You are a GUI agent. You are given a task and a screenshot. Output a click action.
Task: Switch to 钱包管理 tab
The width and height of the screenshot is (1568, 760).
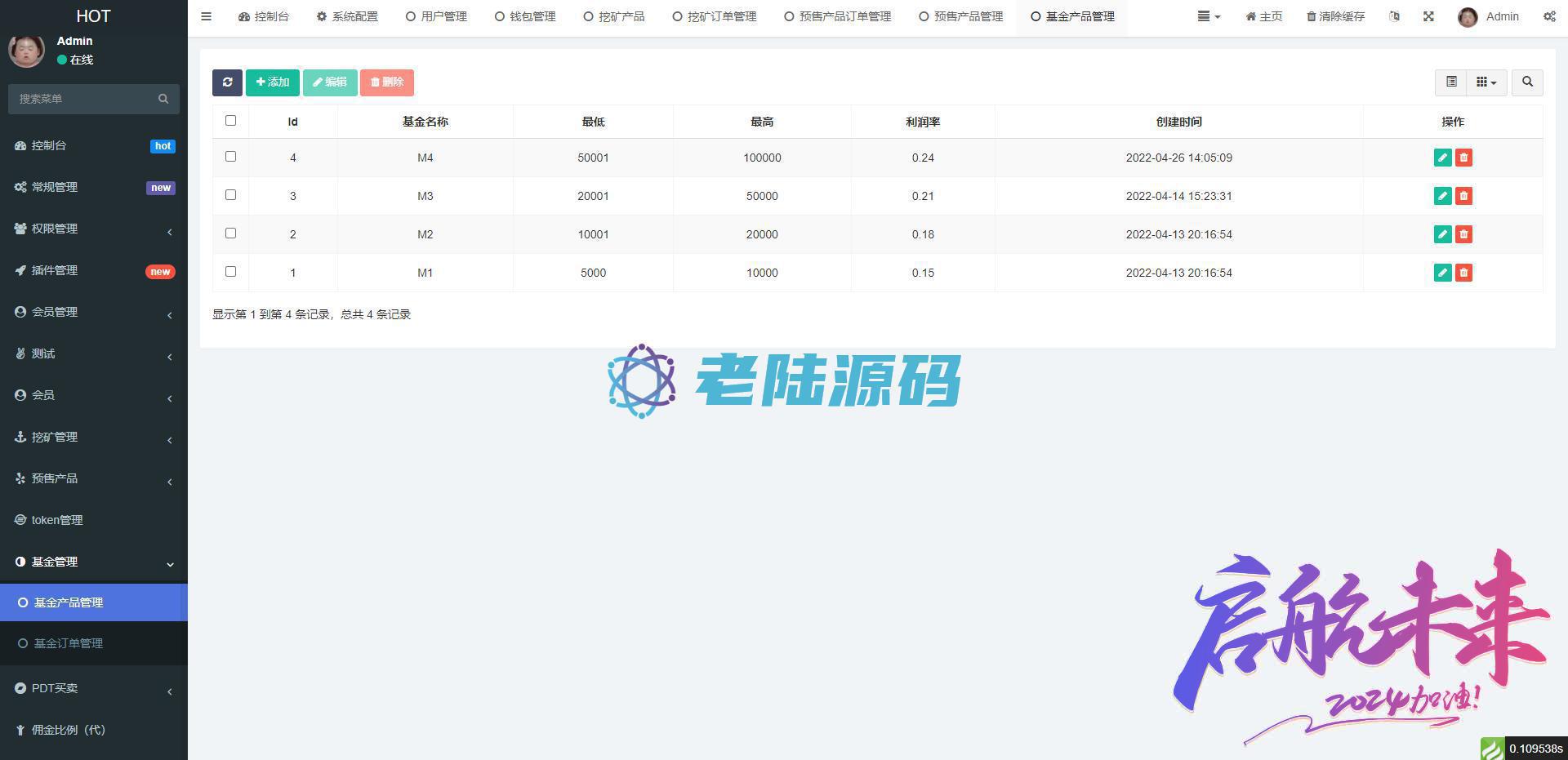pyautogui.click(x=525, y=16)
